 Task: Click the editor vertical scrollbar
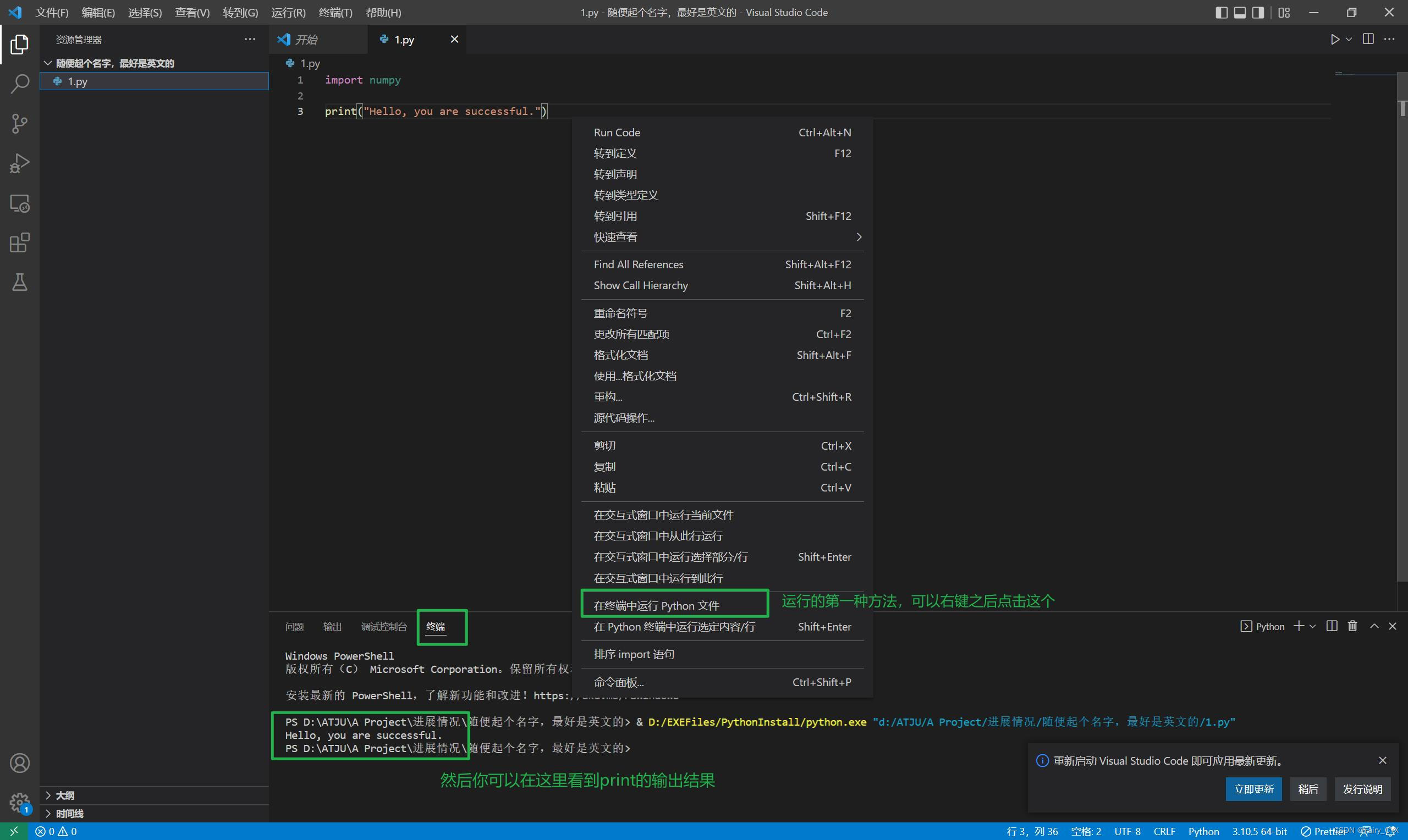tap(1402, 340)
